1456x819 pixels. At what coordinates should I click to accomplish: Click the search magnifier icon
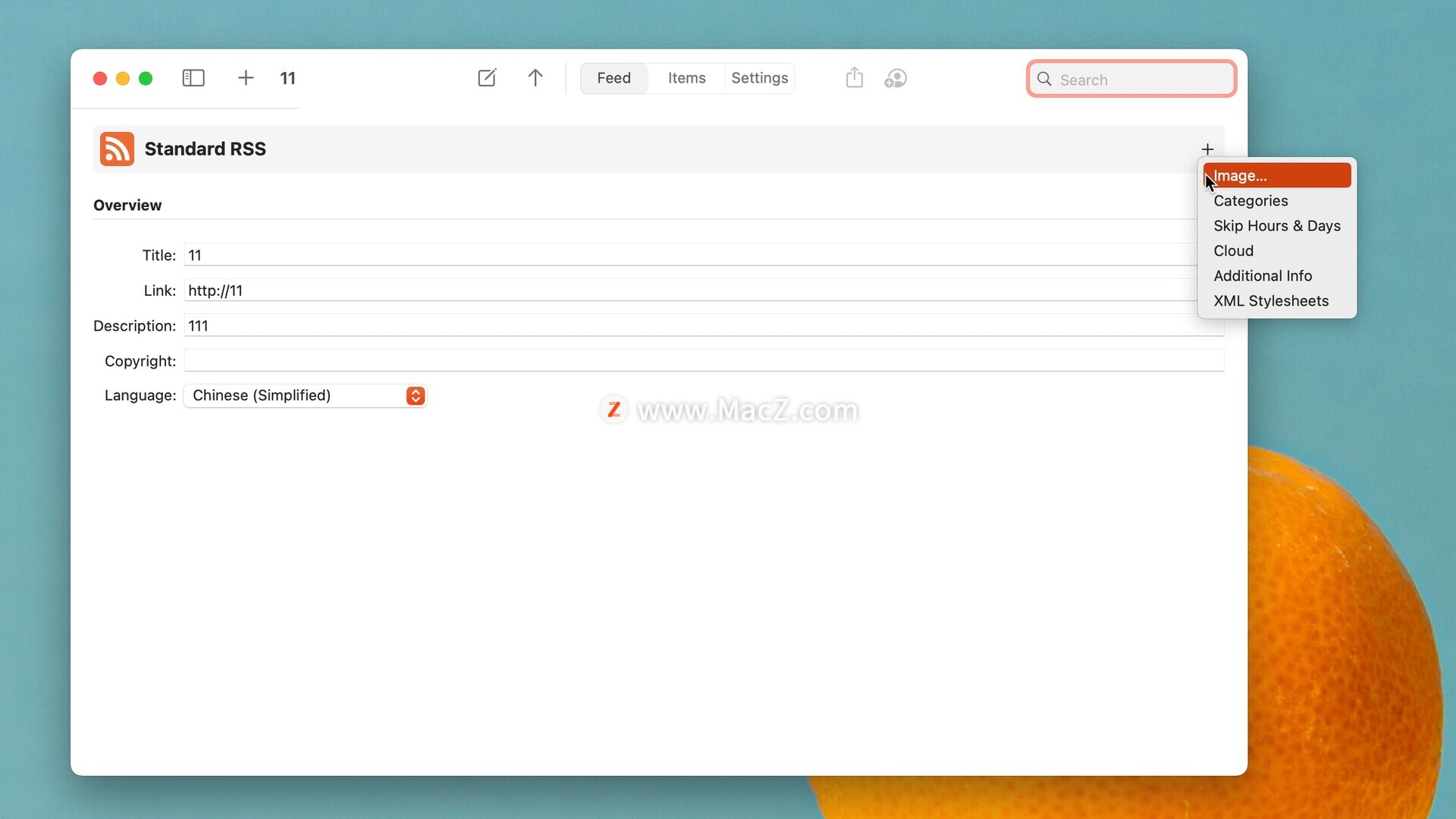coord(1044,79)
